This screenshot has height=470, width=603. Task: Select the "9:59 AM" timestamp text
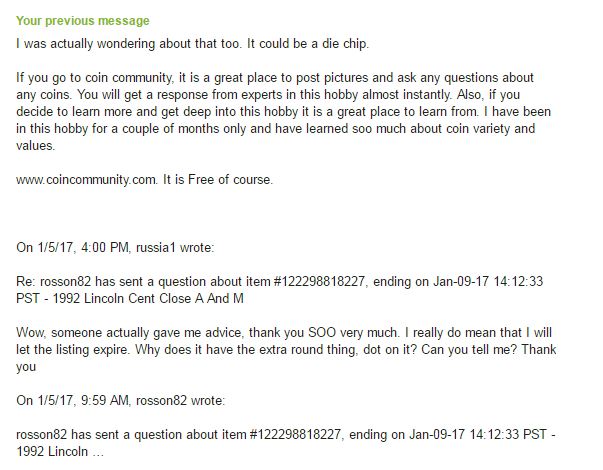pyautogui.click(x=105, y=400)
